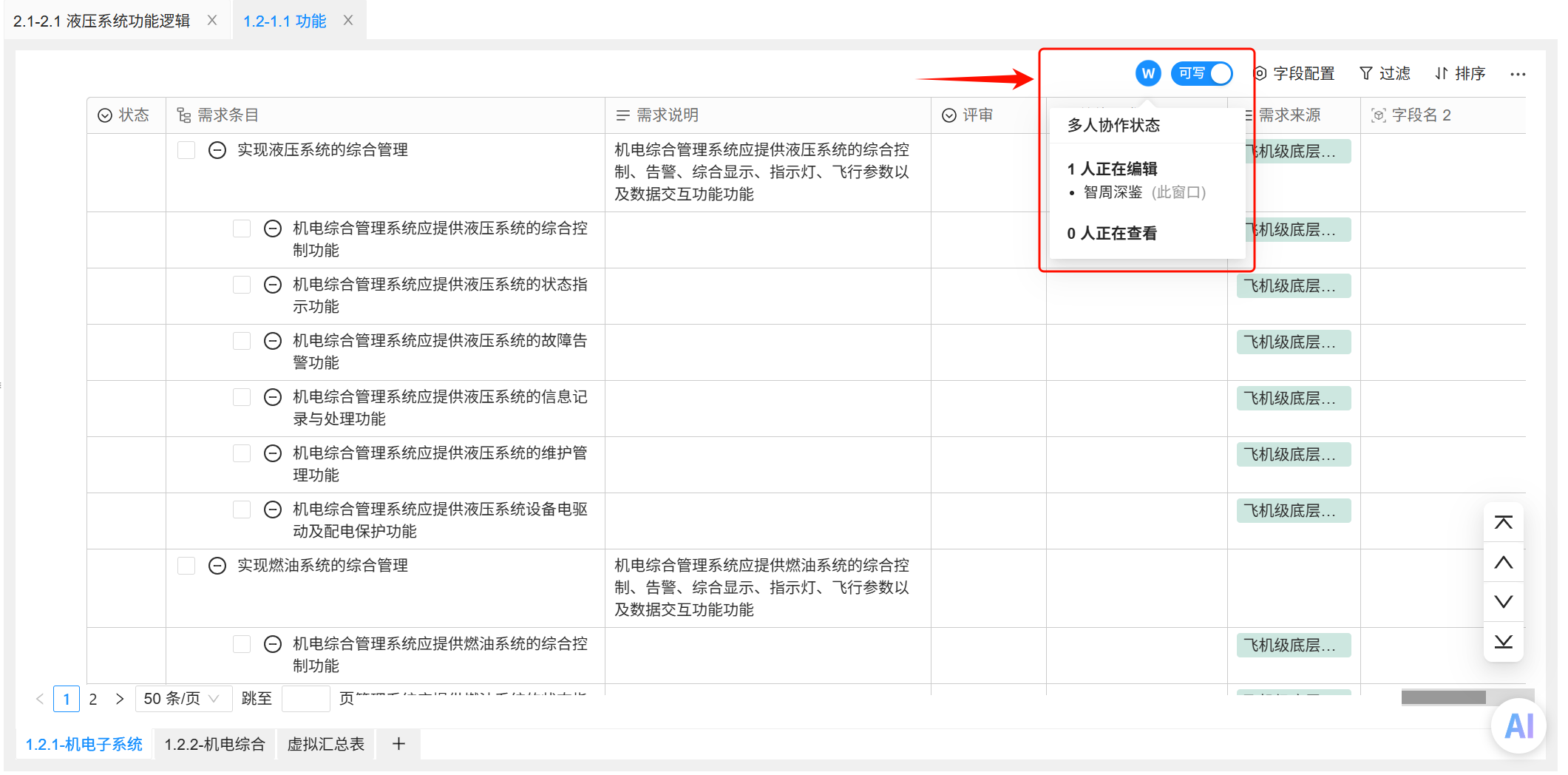Screen dimensions: 1568x775
Task: Open the 50 条/页 page size dropdown
Action: (x=183, y=699)
